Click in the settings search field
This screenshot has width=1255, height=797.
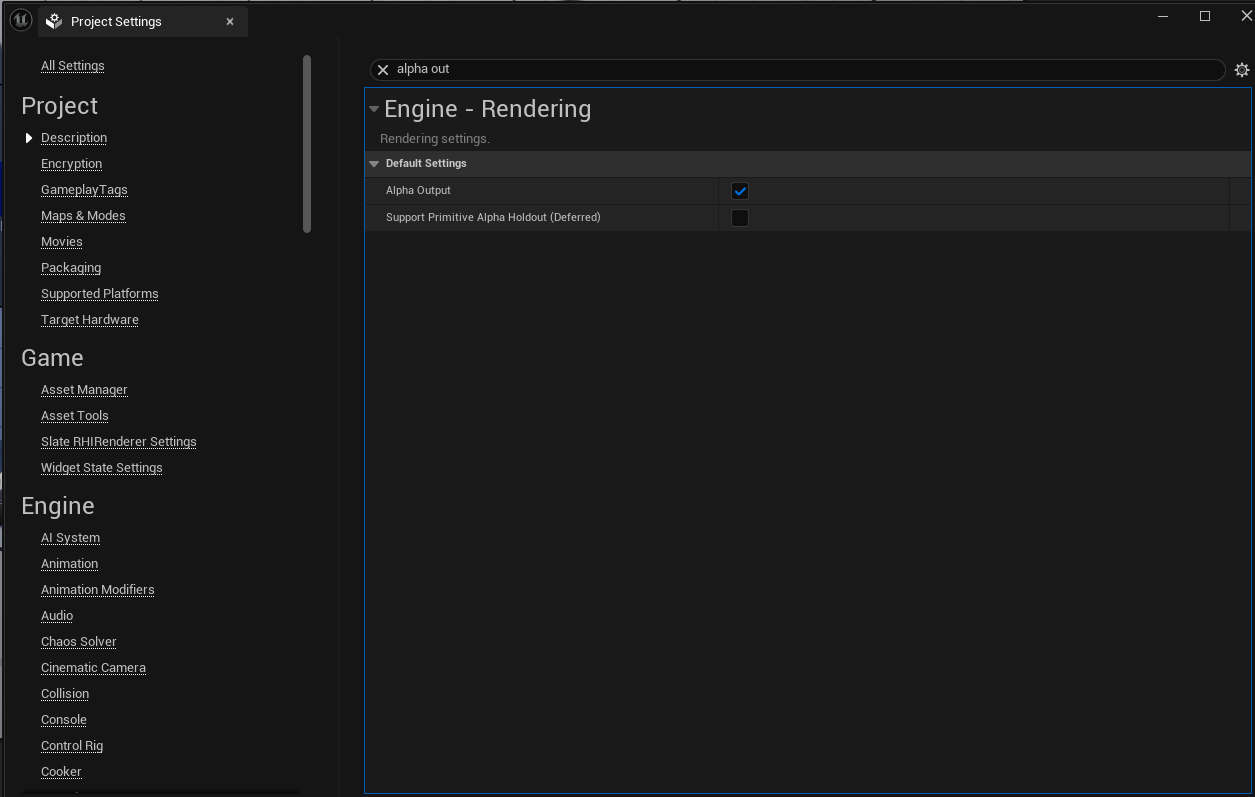point(800,69)
